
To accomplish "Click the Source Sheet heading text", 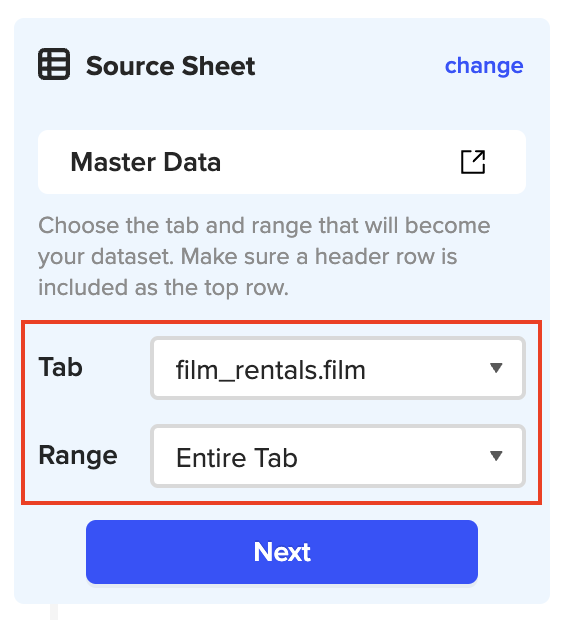I will 170,66.
